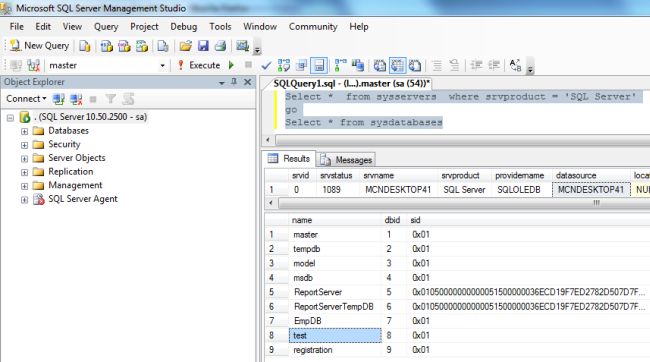650x362 pixels.
Task: Switch to Results to Text
Action: tap(379, 65)
